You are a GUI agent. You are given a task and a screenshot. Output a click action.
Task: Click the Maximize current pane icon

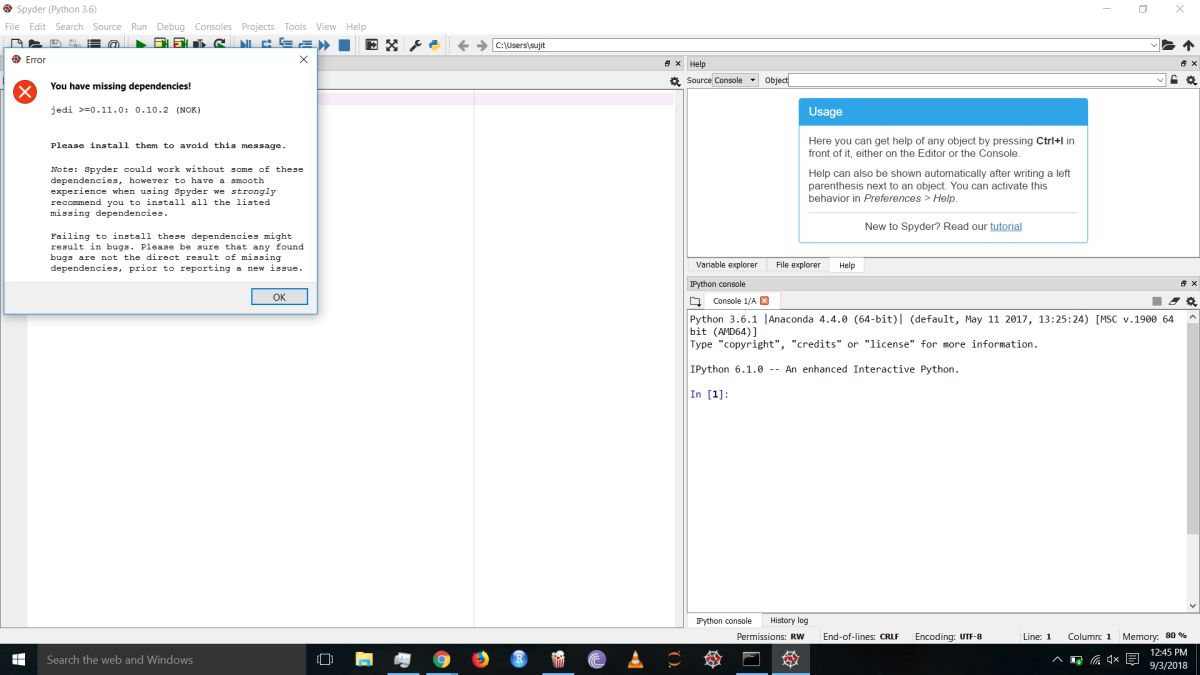click(x=371, y=45)
